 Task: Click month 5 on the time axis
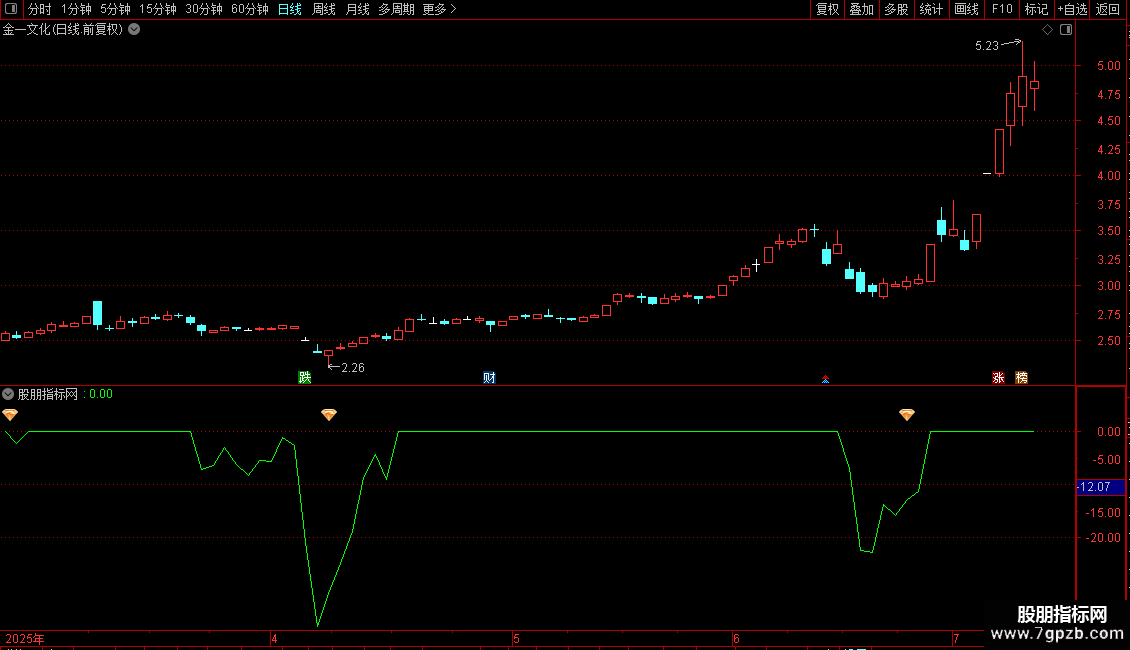click(516, 638)
